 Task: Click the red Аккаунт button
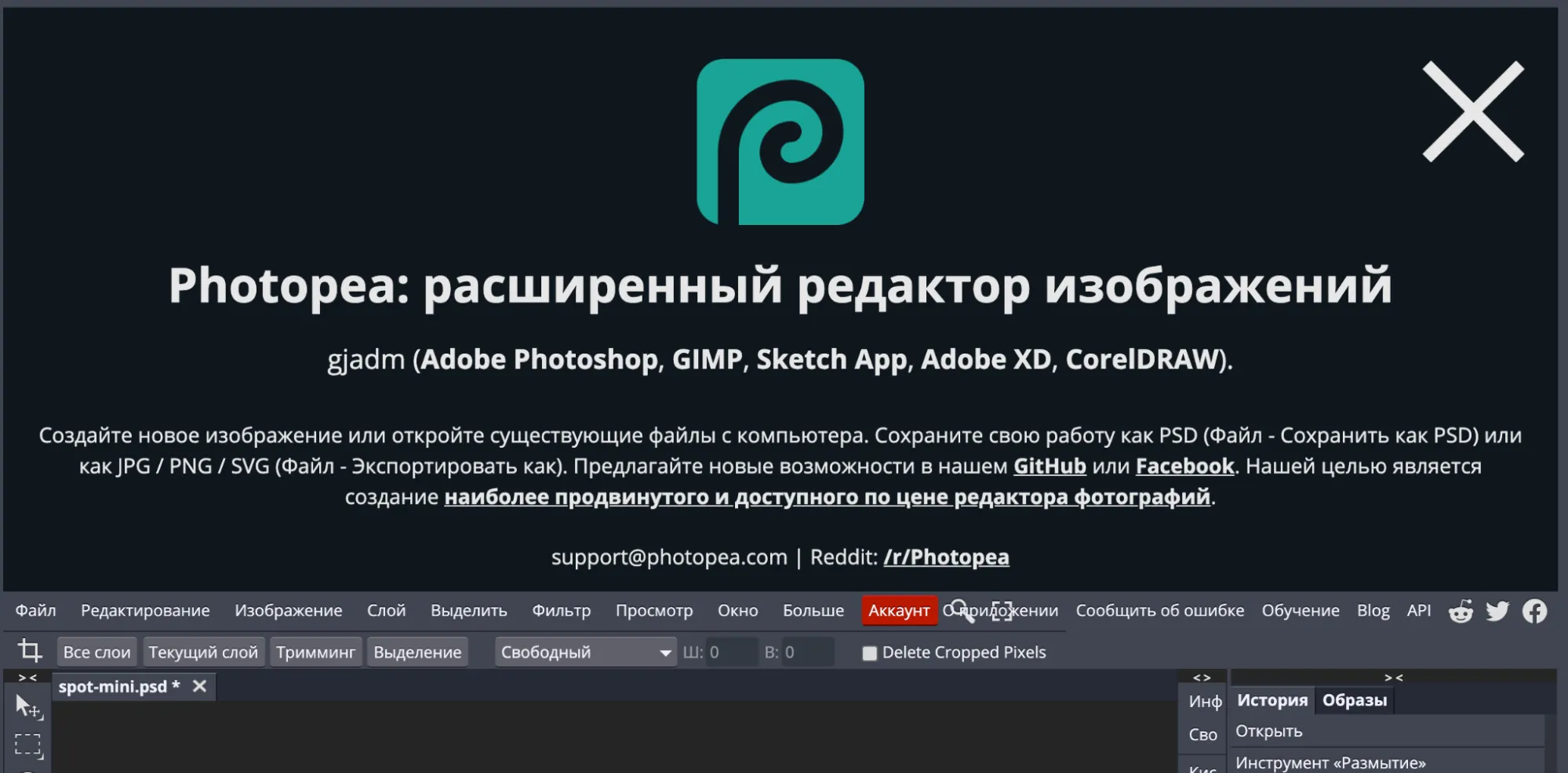coord(898,611)
